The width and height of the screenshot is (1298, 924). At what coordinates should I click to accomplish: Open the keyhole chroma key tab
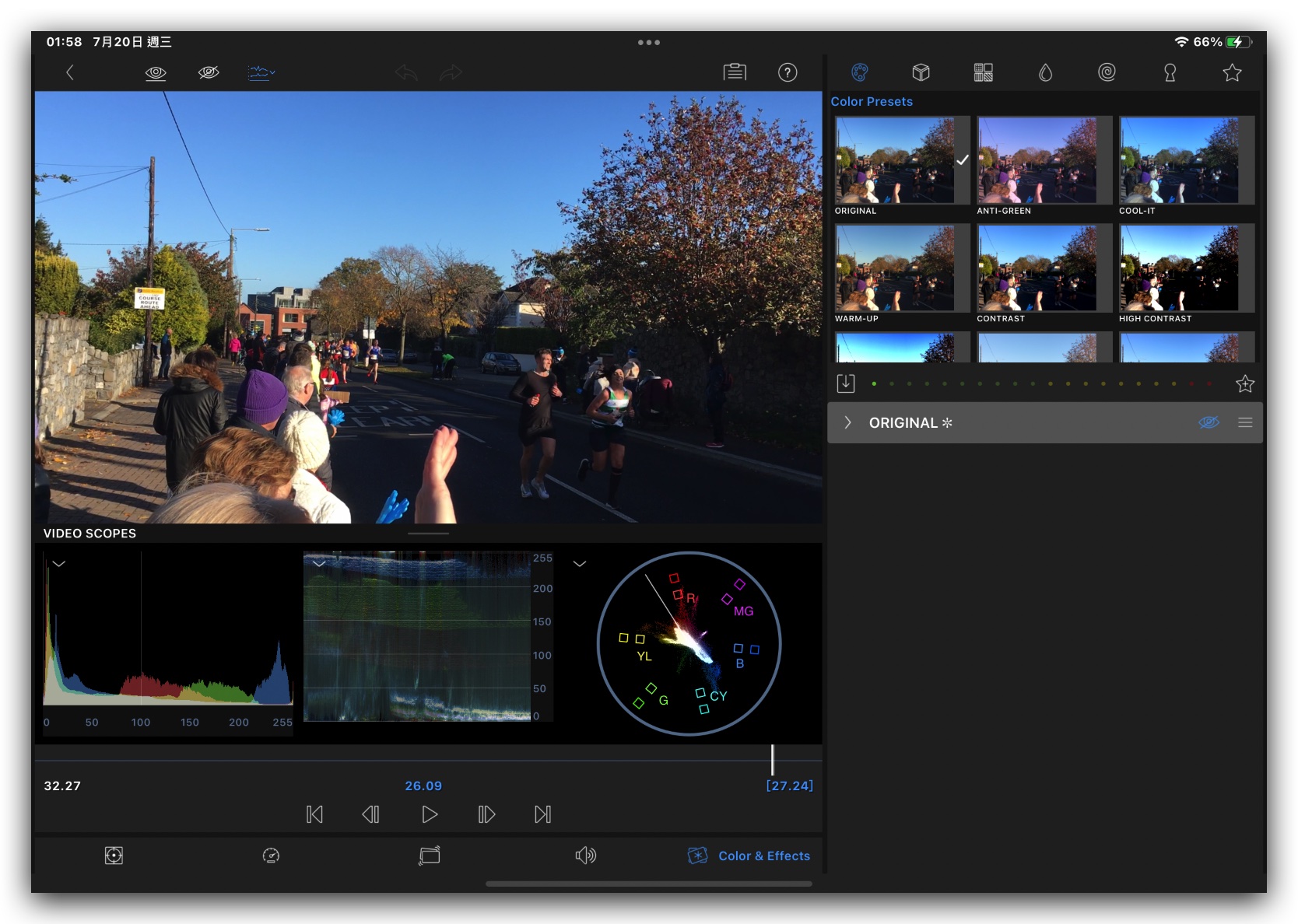1170,72
